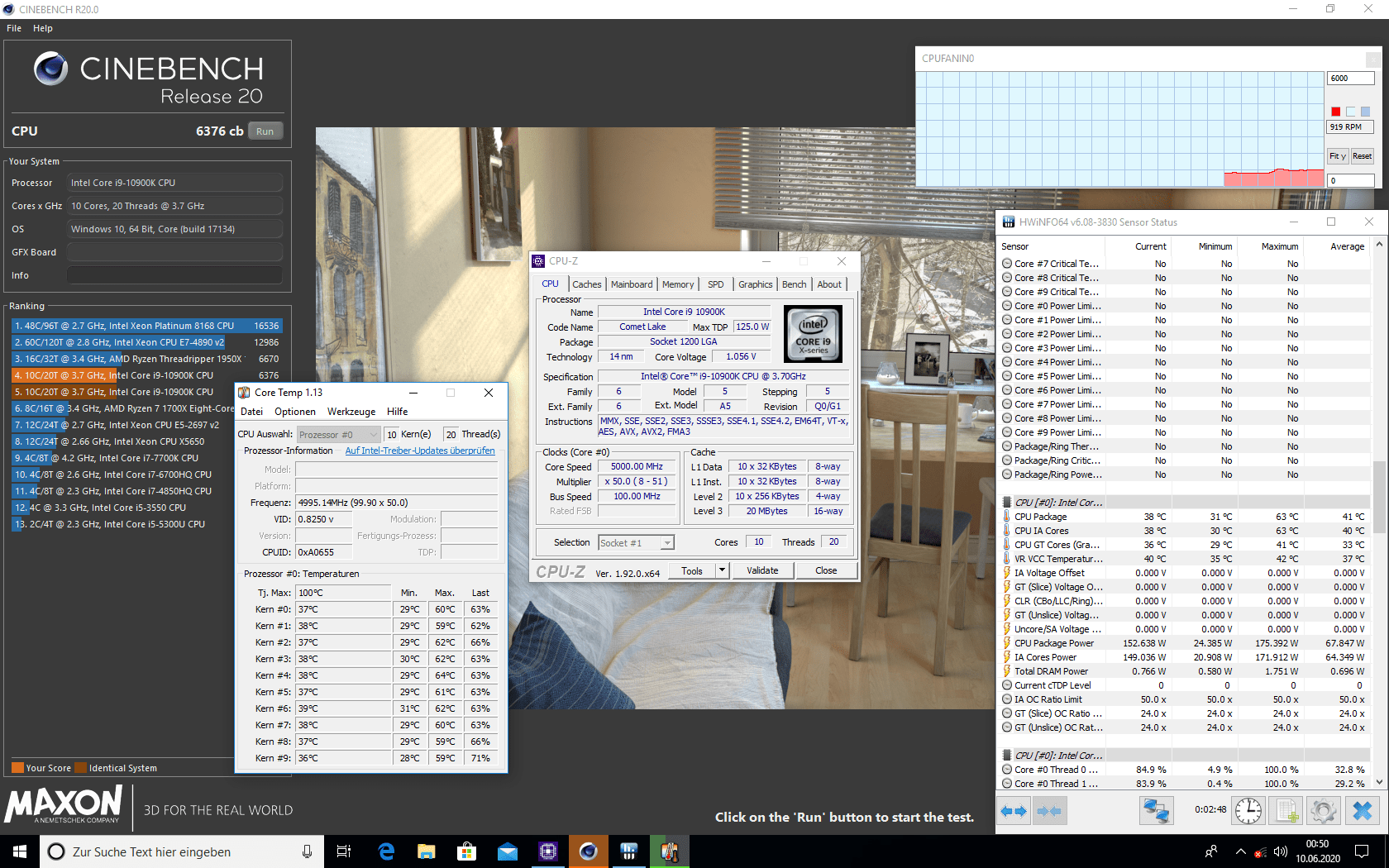This screenshot has width=1389, height=868.
Task: Open the Action Center notification icon
Action: [x=1362, y=851]
